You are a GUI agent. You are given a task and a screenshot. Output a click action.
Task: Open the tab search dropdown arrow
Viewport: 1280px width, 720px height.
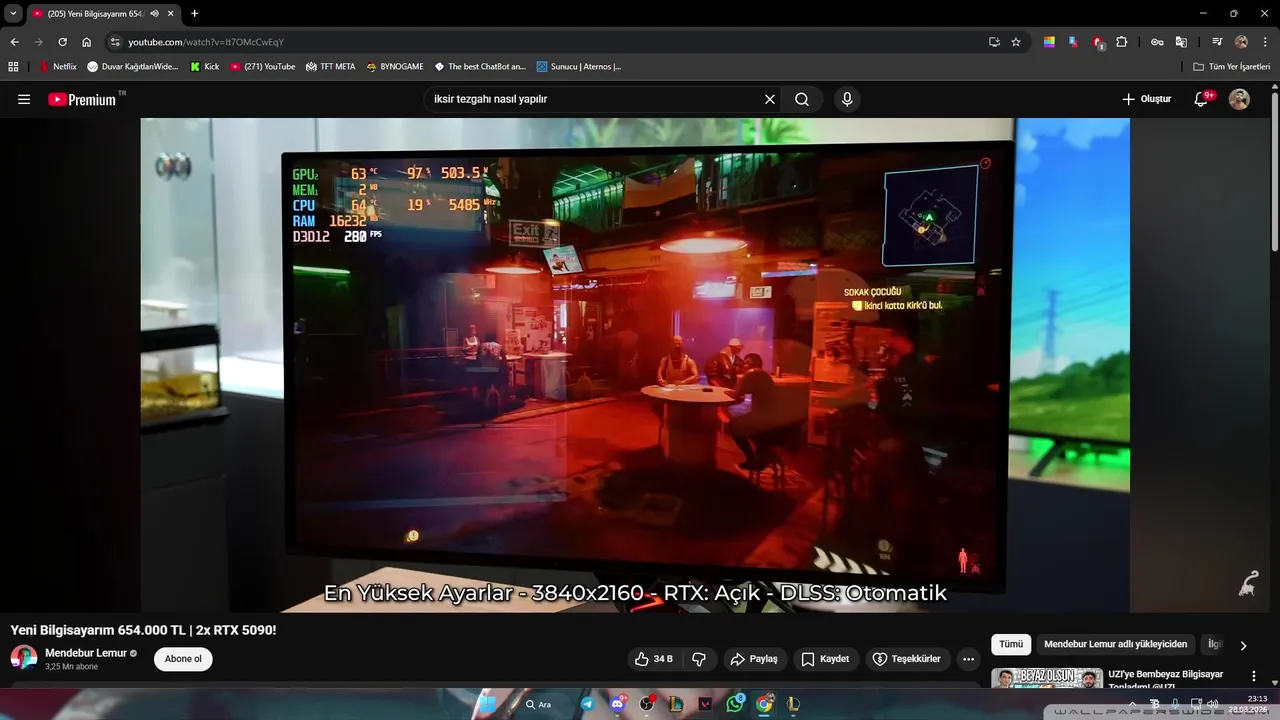coord(13,13)
